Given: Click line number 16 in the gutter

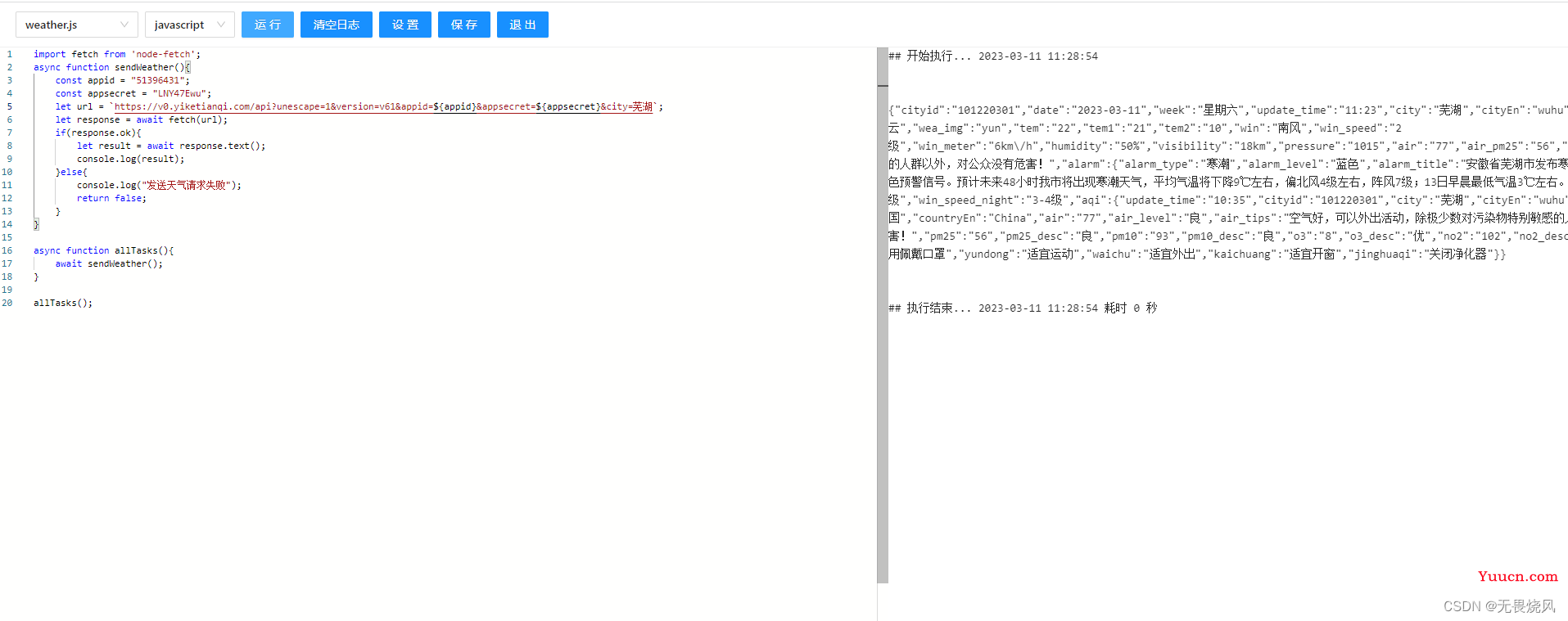Looking at the screenshot, I should (x=7, y=250).
